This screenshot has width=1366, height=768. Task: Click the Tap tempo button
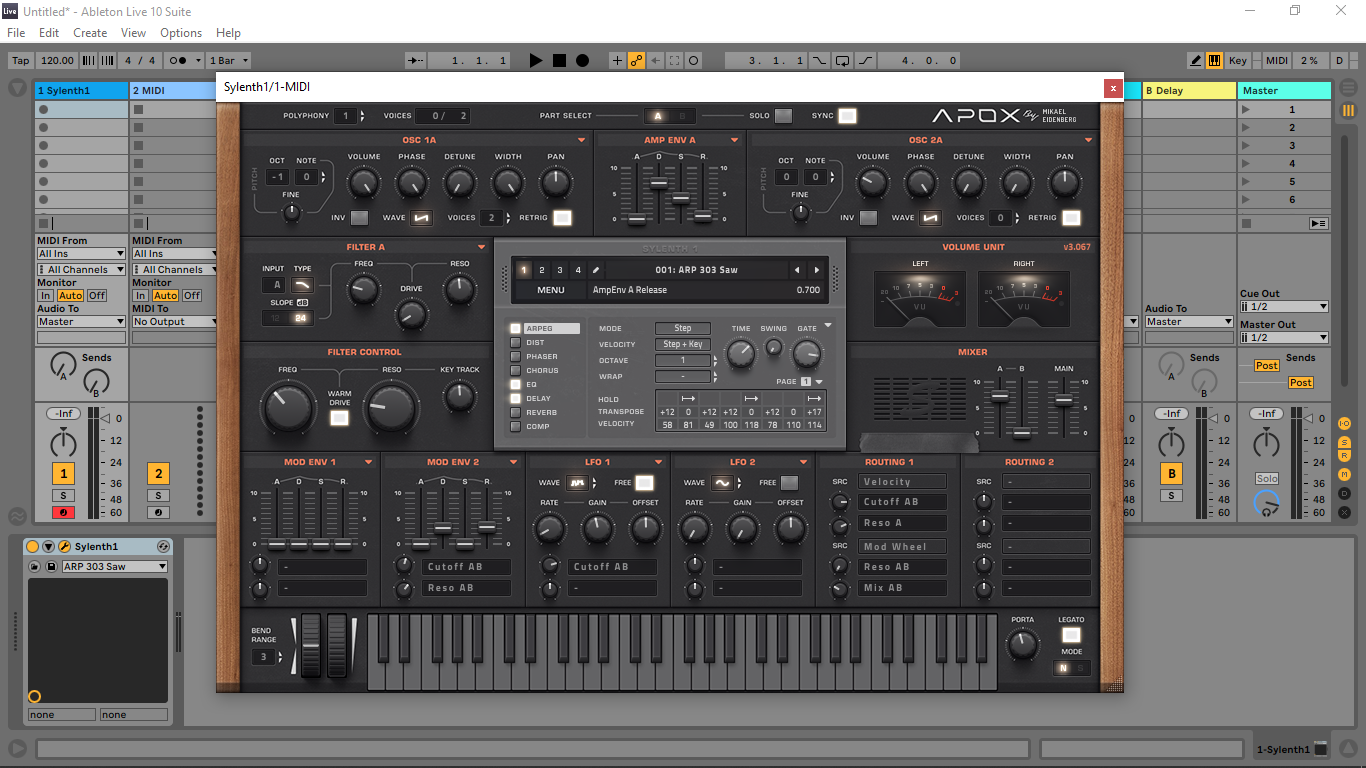(x=20, y=61)
